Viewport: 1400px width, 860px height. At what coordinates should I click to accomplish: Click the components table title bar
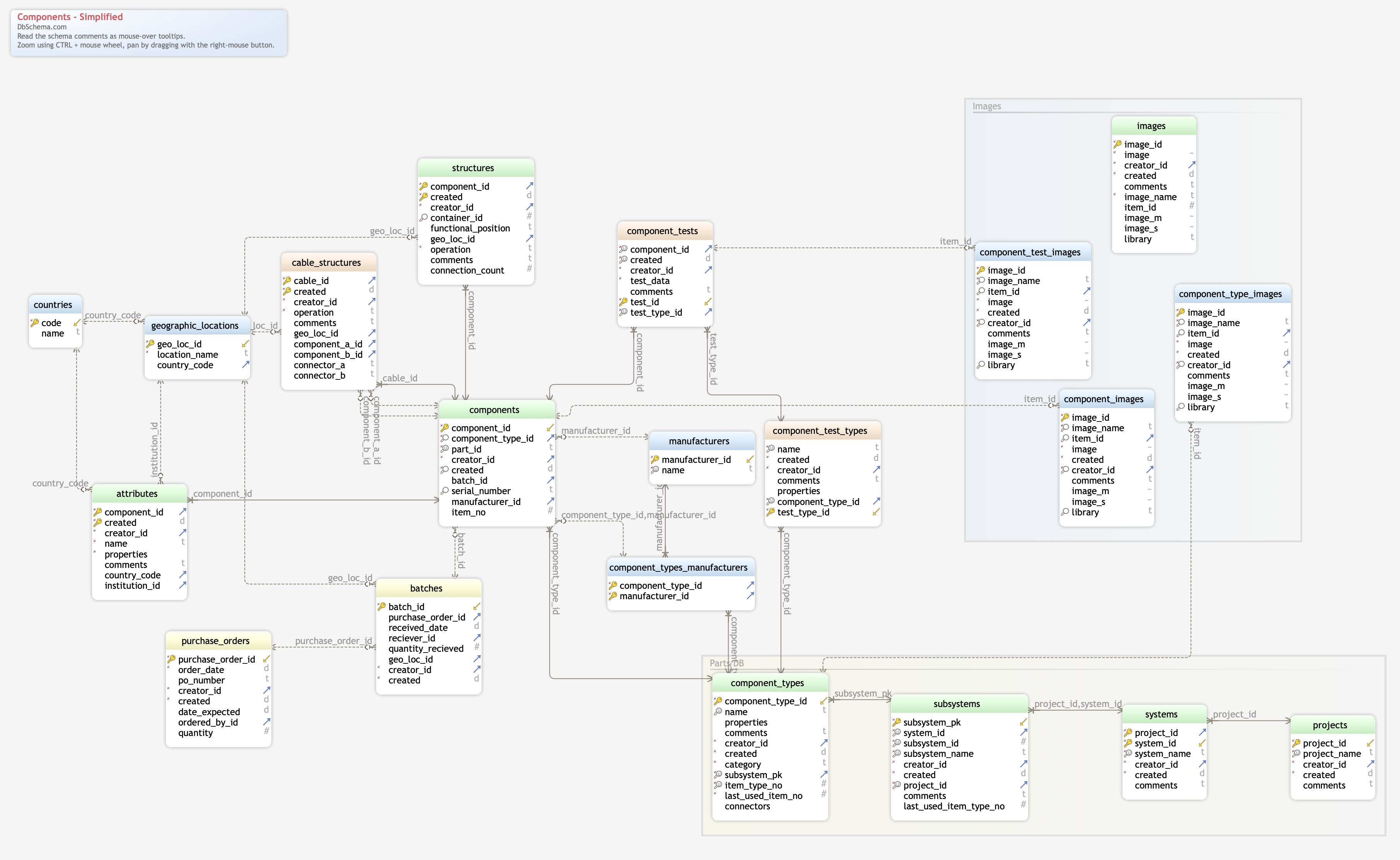click(x=497, y=410)
